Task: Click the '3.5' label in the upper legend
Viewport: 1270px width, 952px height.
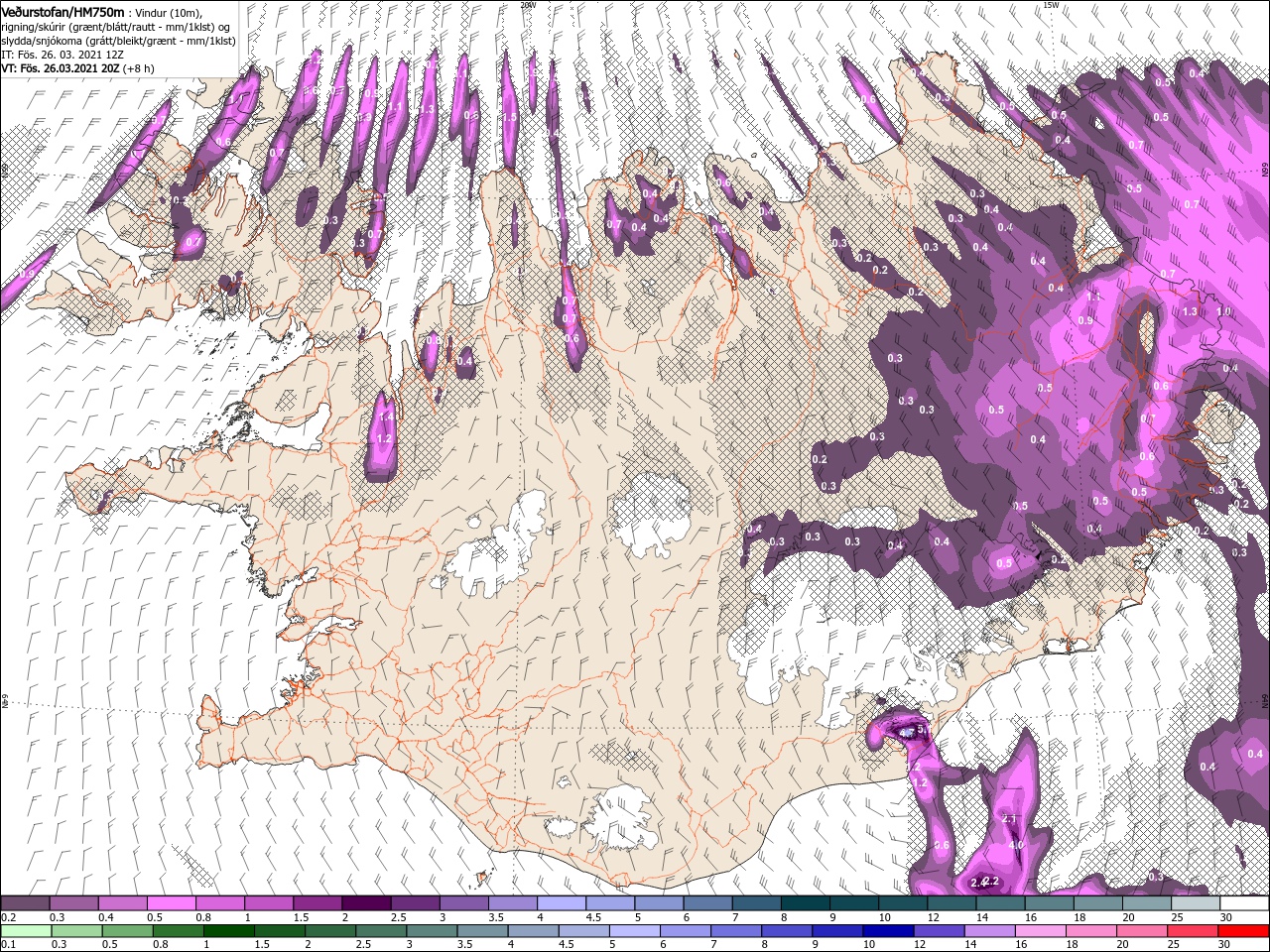Action: click(495, 916)
